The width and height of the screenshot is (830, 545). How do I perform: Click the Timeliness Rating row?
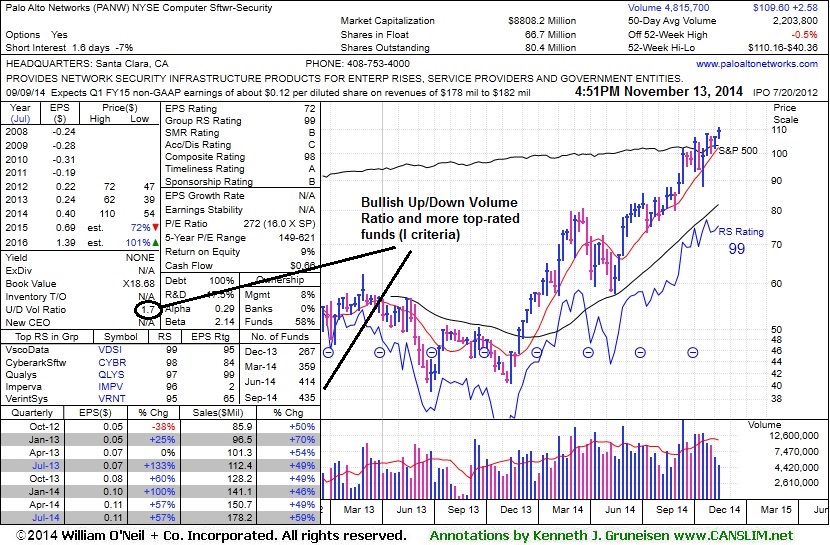pos(240,169)
